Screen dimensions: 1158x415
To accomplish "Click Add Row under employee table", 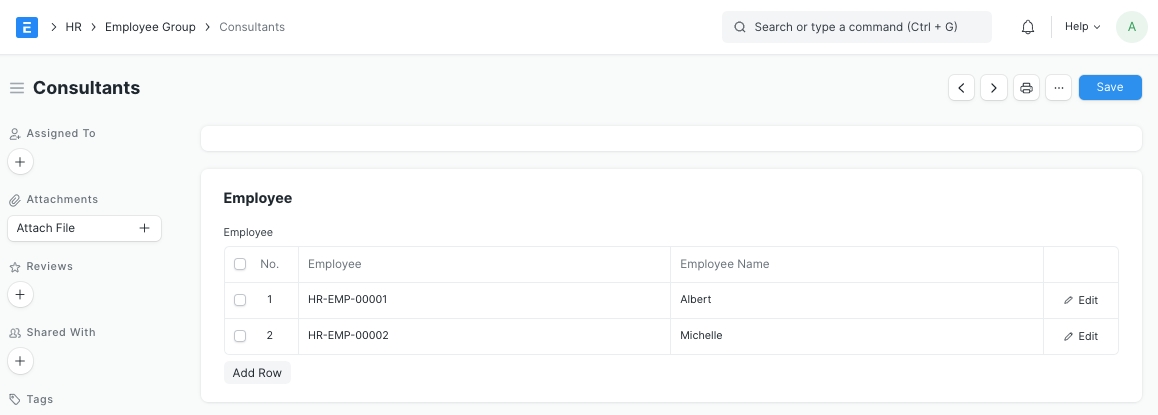I will (257, 373).
